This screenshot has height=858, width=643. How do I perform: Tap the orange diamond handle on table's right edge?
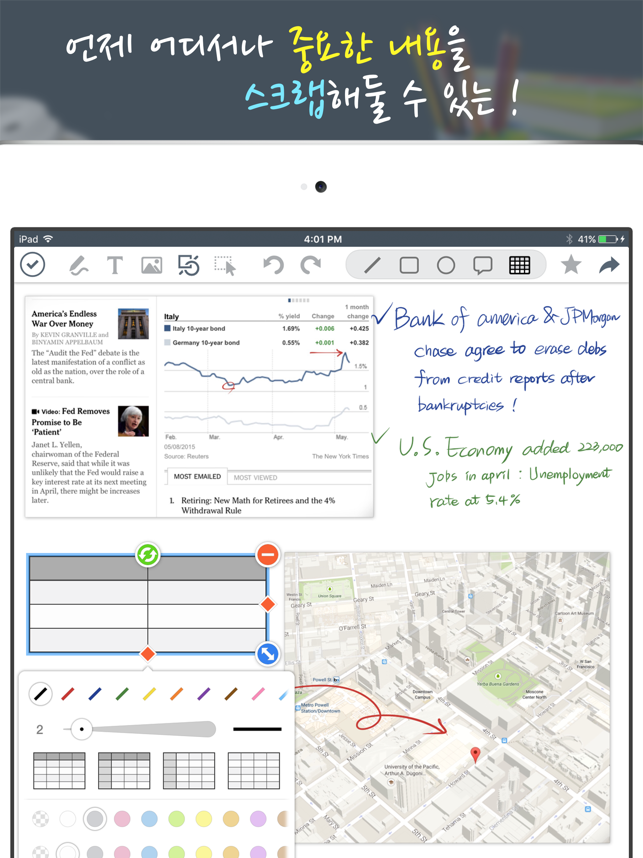(268, 604)
